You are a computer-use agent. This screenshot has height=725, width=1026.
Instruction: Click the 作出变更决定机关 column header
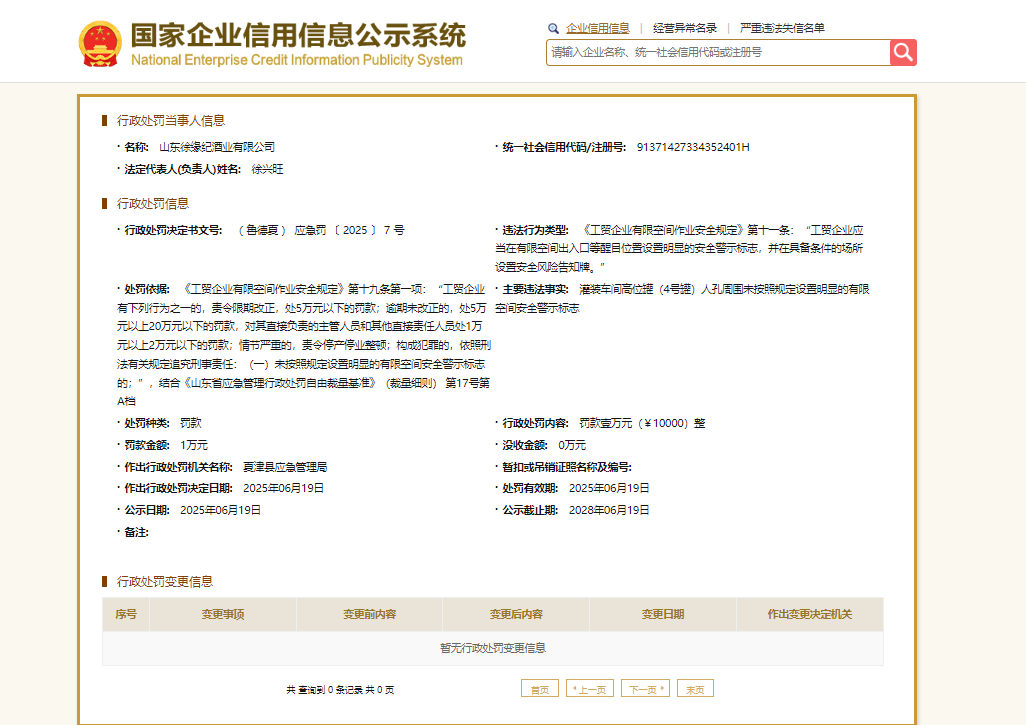(810, 614)
